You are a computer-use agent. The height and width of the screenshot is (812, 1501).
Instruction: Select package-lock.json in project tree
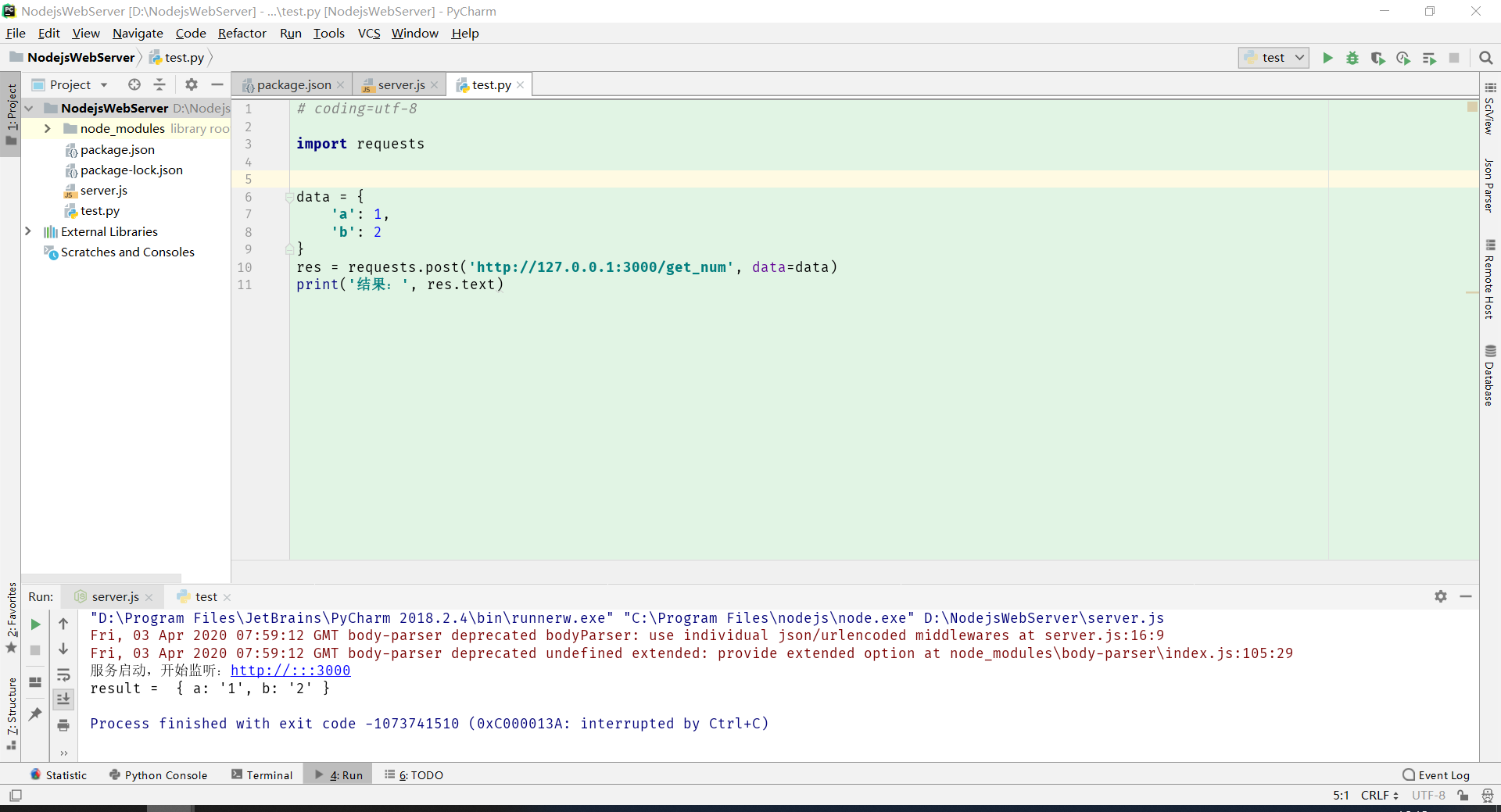(131, 170)
